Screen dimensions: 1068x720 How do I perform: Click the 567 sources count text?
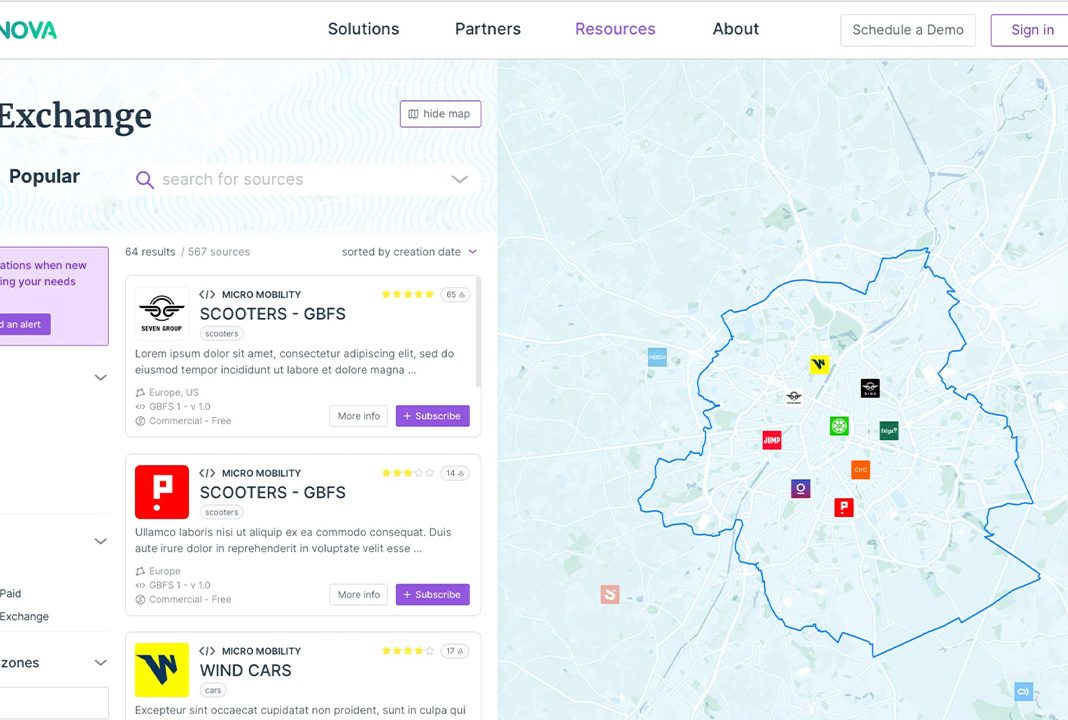point(219,252)
